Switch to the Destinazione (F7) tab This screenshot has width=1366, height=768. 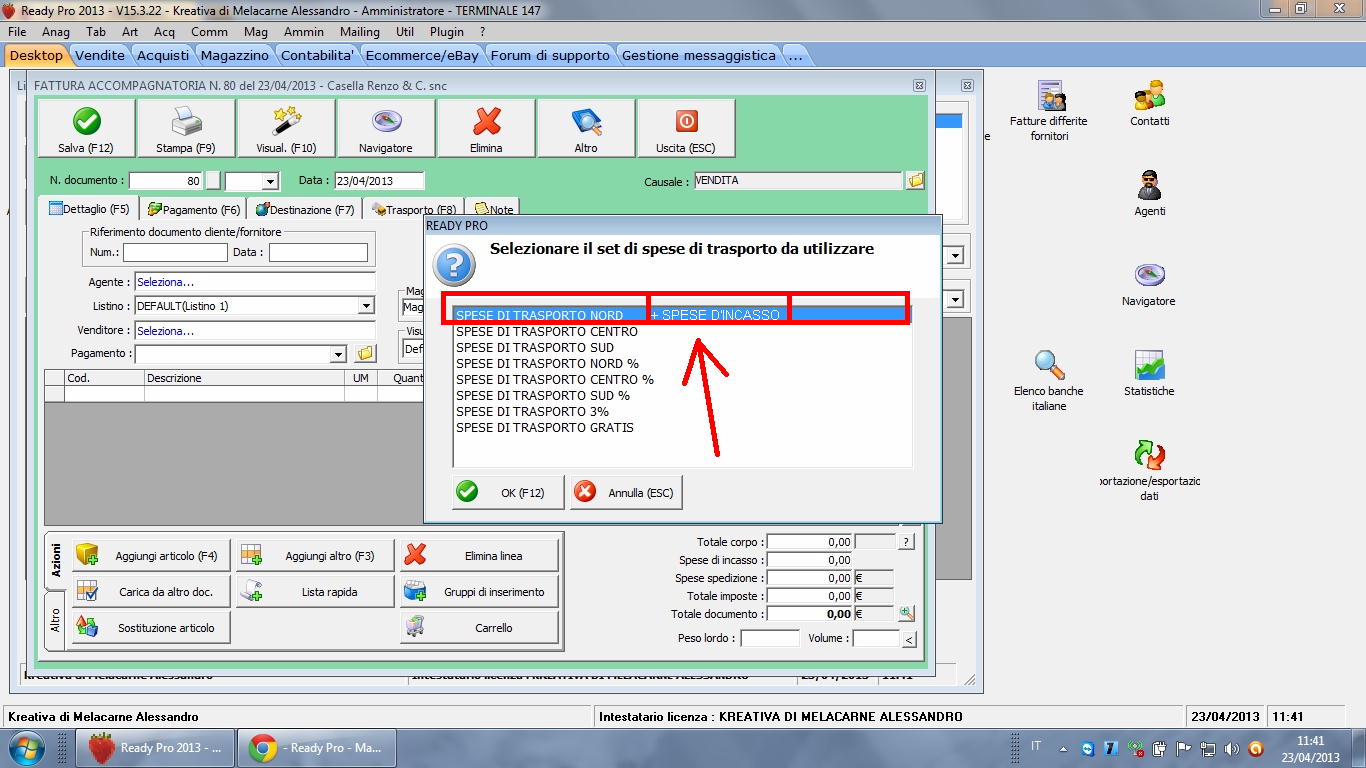coord(305,209)
